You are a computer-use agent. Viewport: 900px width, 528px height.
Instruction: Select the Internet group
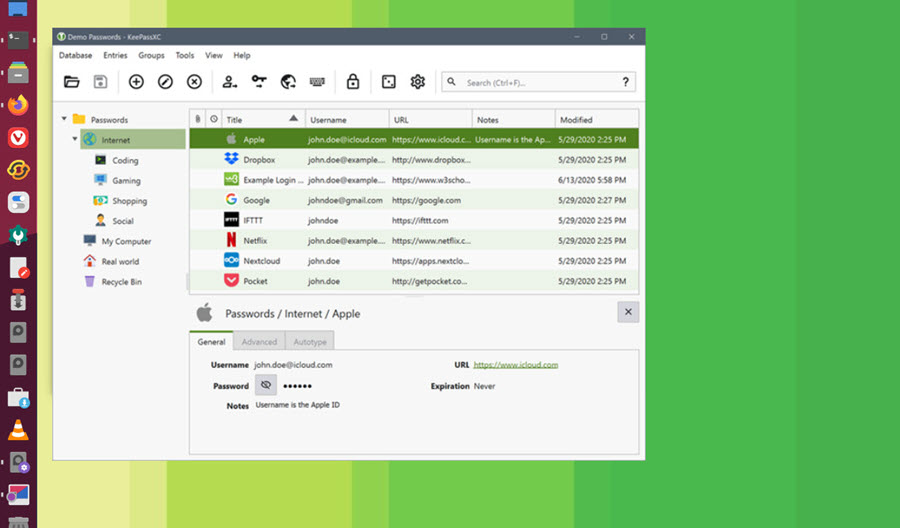133,139
